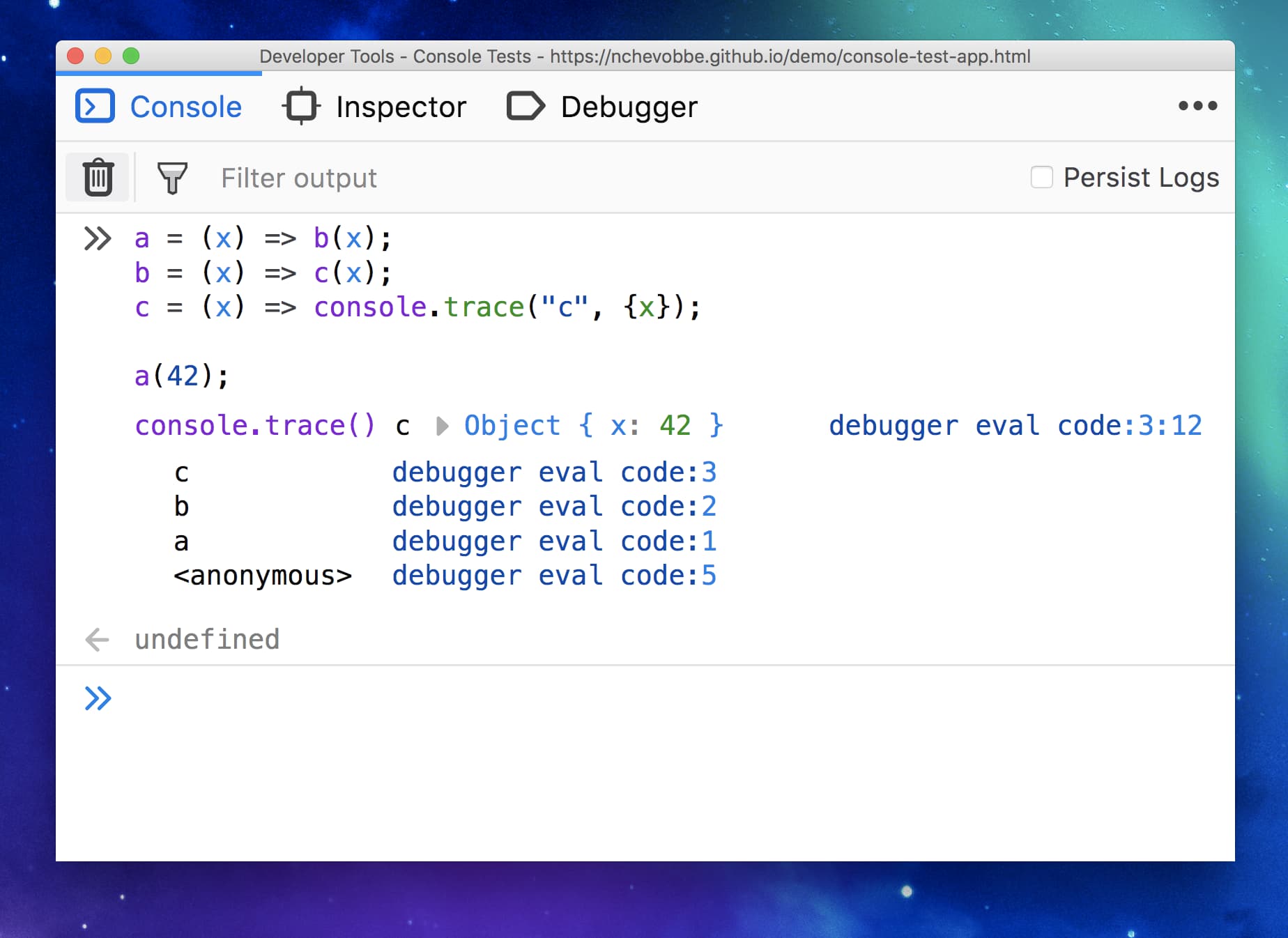
Task: Click stack frame function a
Action: click(x=181, y=541)
